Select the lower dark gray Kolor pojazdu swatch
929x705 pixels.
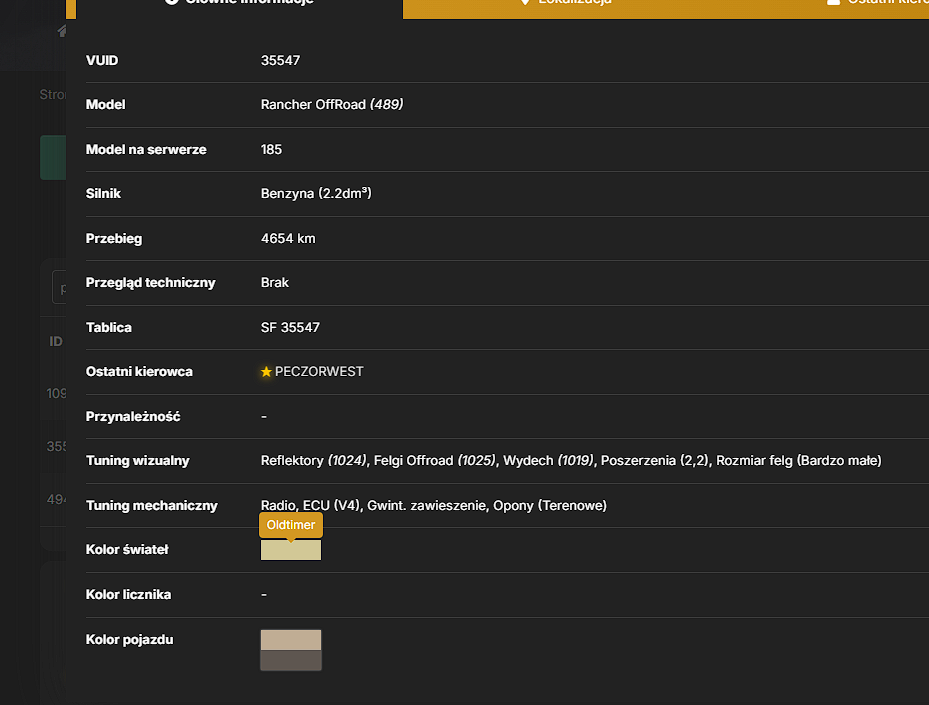click(x=291, y=660)
